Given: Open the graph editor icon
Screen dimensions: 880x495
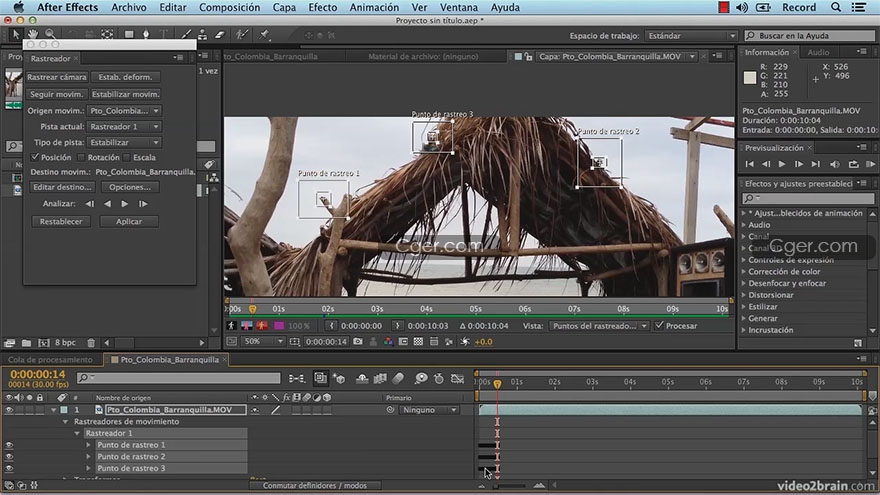Looking at the screenshot, I should click(458, 379).
